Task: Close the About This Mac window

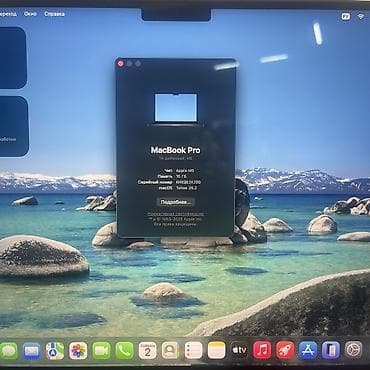Action: (121, 63)
